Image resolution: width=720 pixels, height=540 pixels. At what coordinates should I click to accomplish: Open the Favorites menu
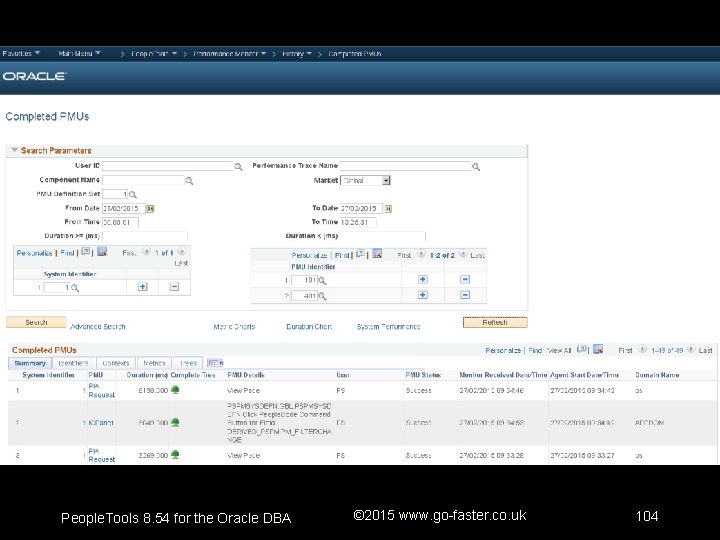tap(21, 53)
